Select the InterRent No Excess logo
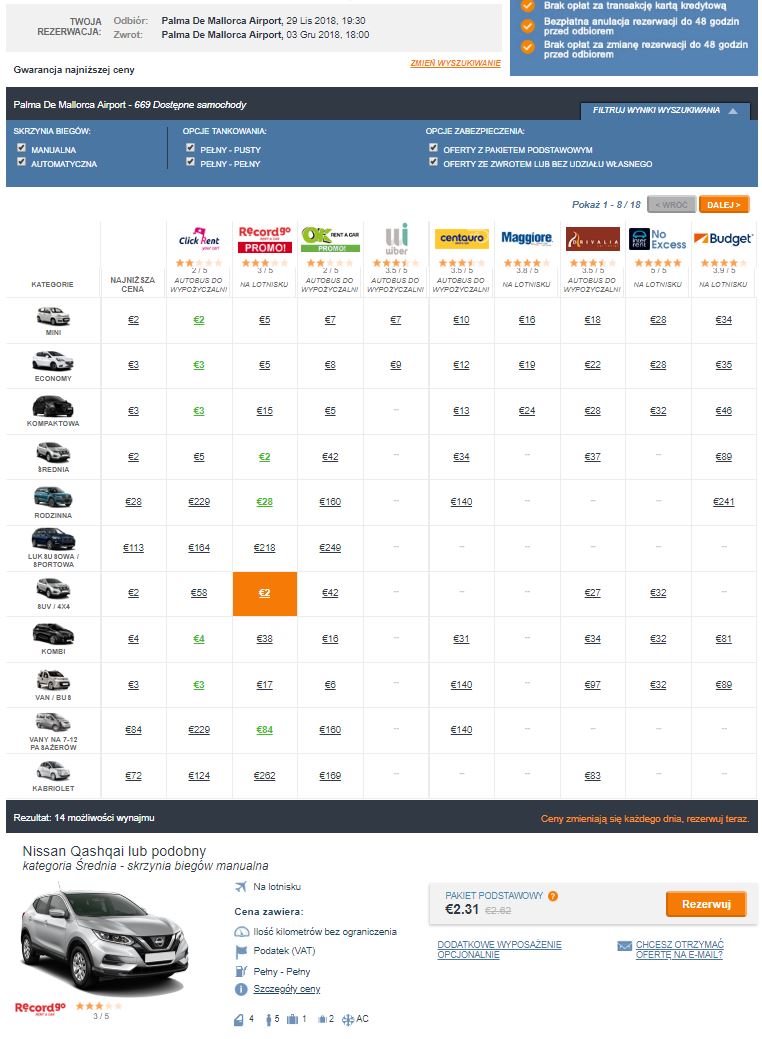The image size is (762, 1039). (657, 239)
